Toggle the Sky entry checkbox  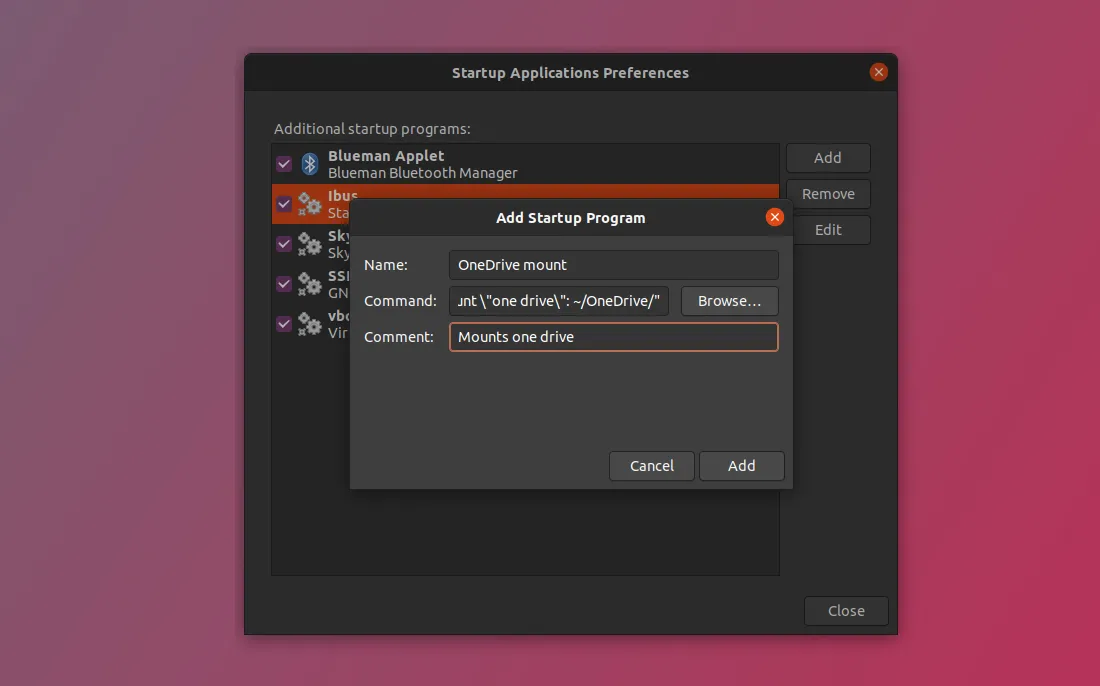(284, 244)
